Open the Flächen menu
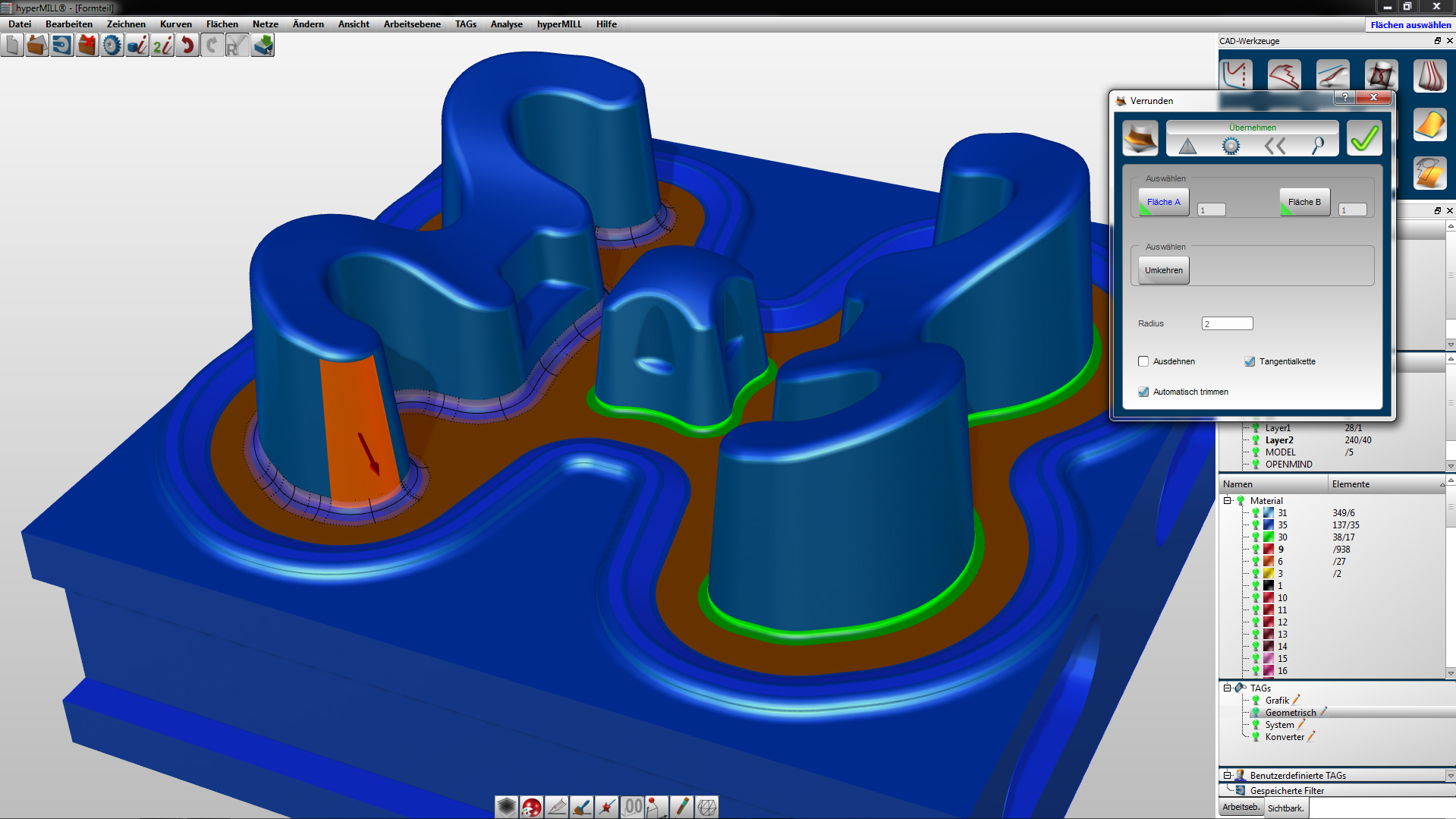 [x=222, y=24]
